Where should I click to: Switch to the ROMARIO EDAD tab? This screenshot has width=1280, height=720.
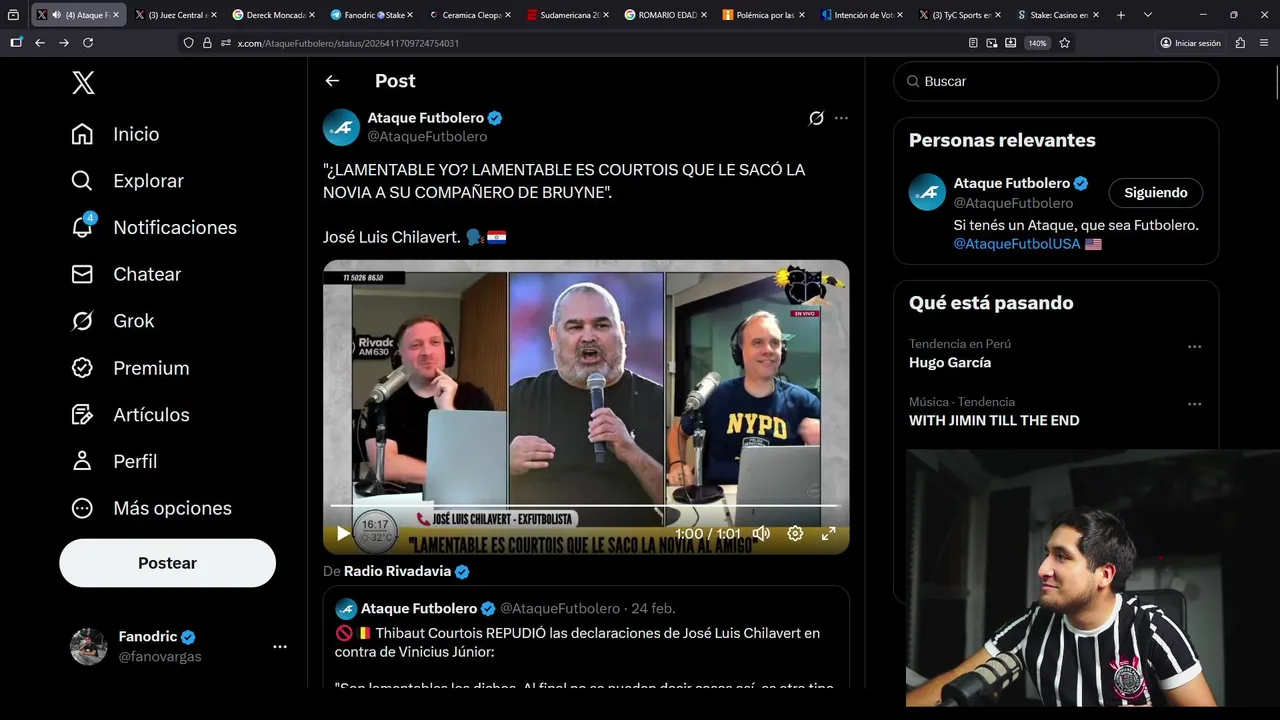coord(664,15)
